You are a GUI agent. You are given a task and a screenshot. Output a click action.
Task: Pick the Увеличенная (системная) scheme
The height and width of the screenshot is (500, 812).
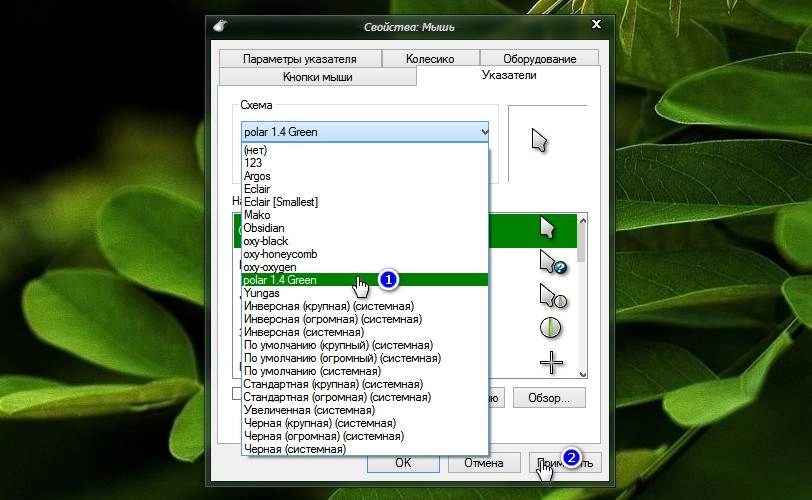point(365,410)
